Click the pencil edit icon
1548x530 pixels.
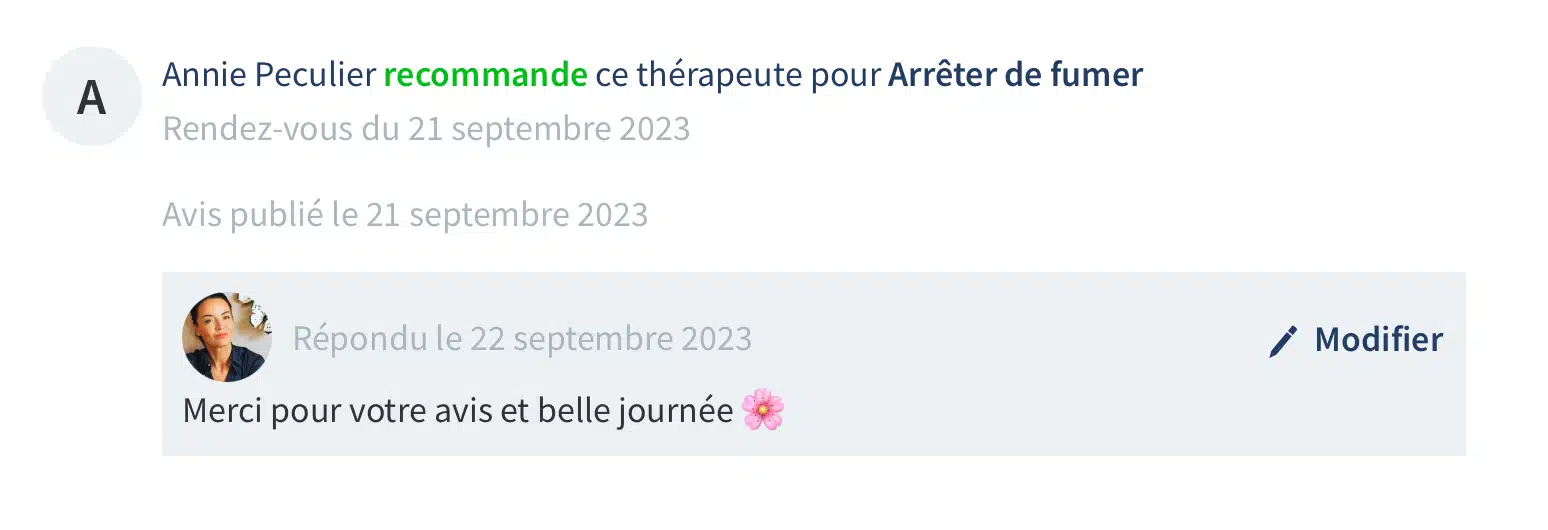coord(1282,341)
